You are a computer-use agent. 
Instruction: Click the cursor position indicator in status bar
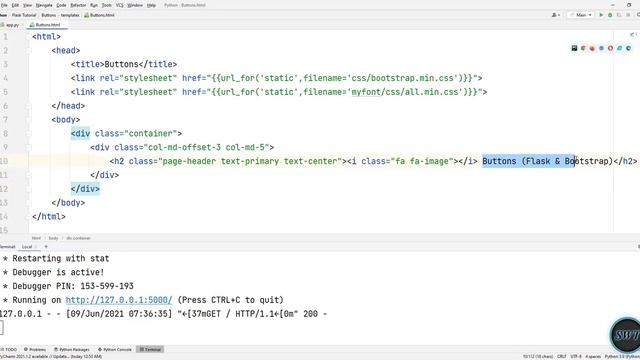[538, 357]
